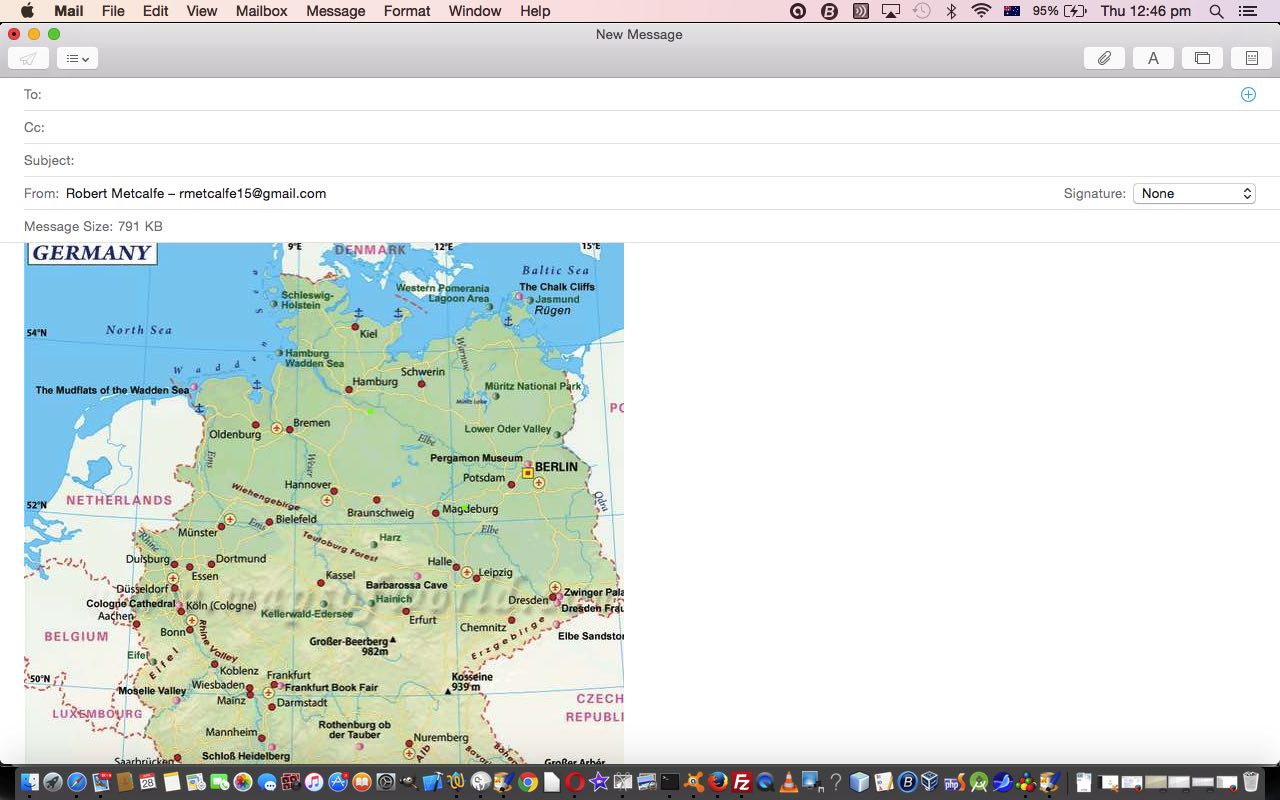Screen dimensions: 1280x800
Task: Open the File menu
Action: [113, 11]
